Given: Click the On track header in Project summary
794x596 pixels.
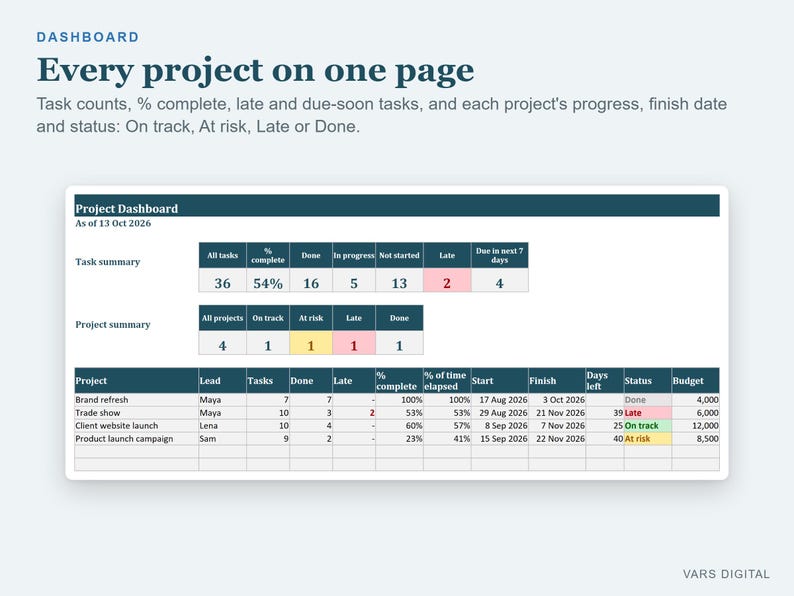Looking at the screenshot, I should 268,318.
